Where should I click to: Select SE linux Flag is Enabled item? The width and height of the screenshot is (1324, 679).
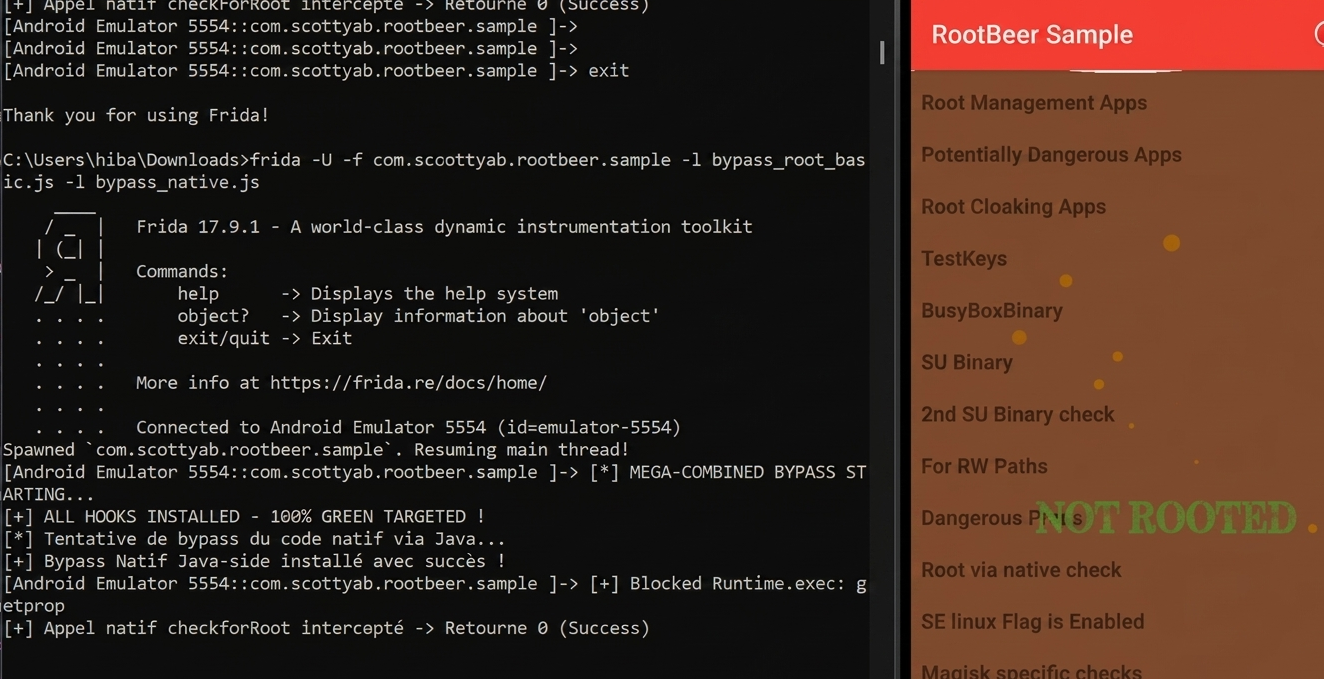pyautogui.click(x=1117, y=622)
